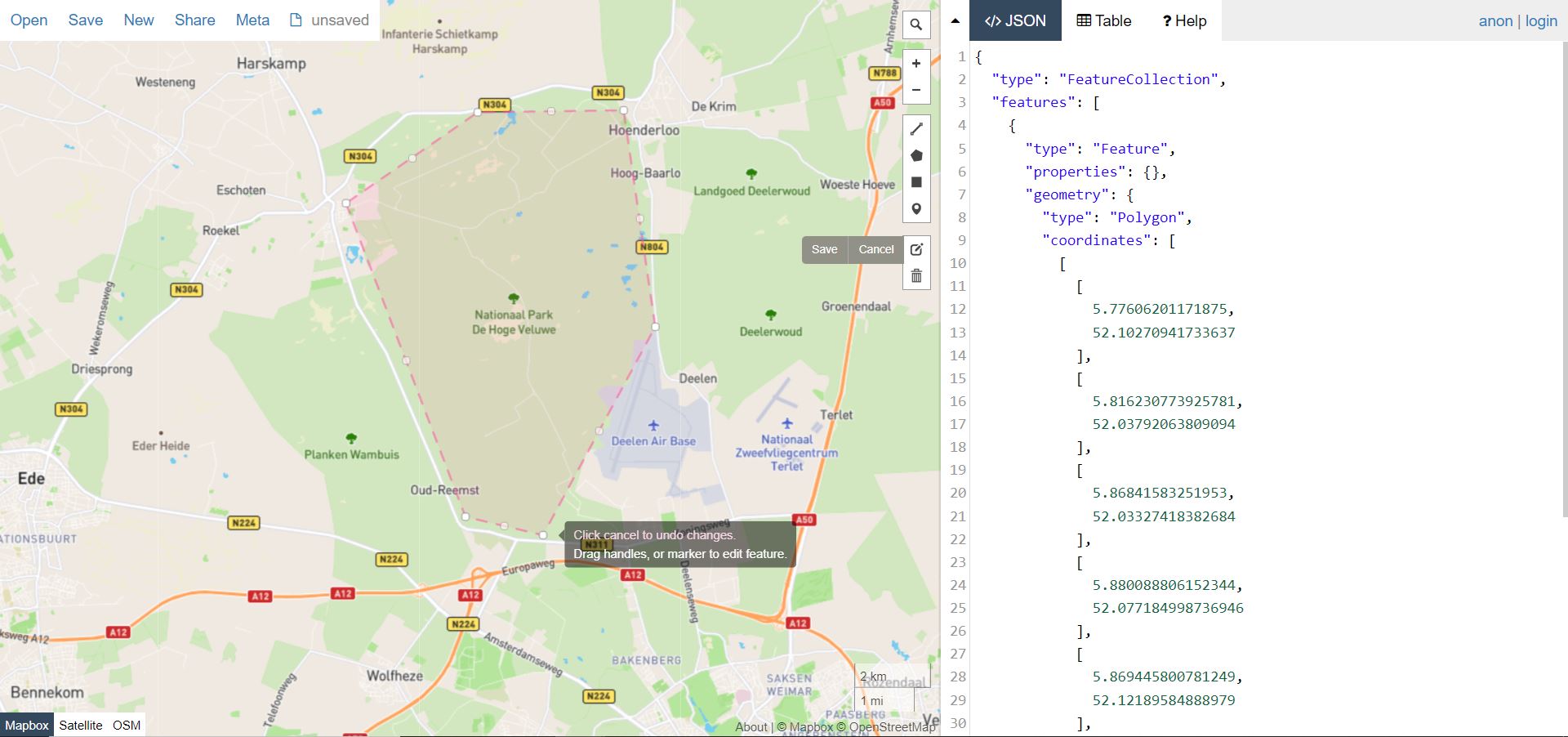Screen dimensions: 1568x737
Task: Click the coordinate value 5.880088806152344
Action: click(x=1164, y=585)
